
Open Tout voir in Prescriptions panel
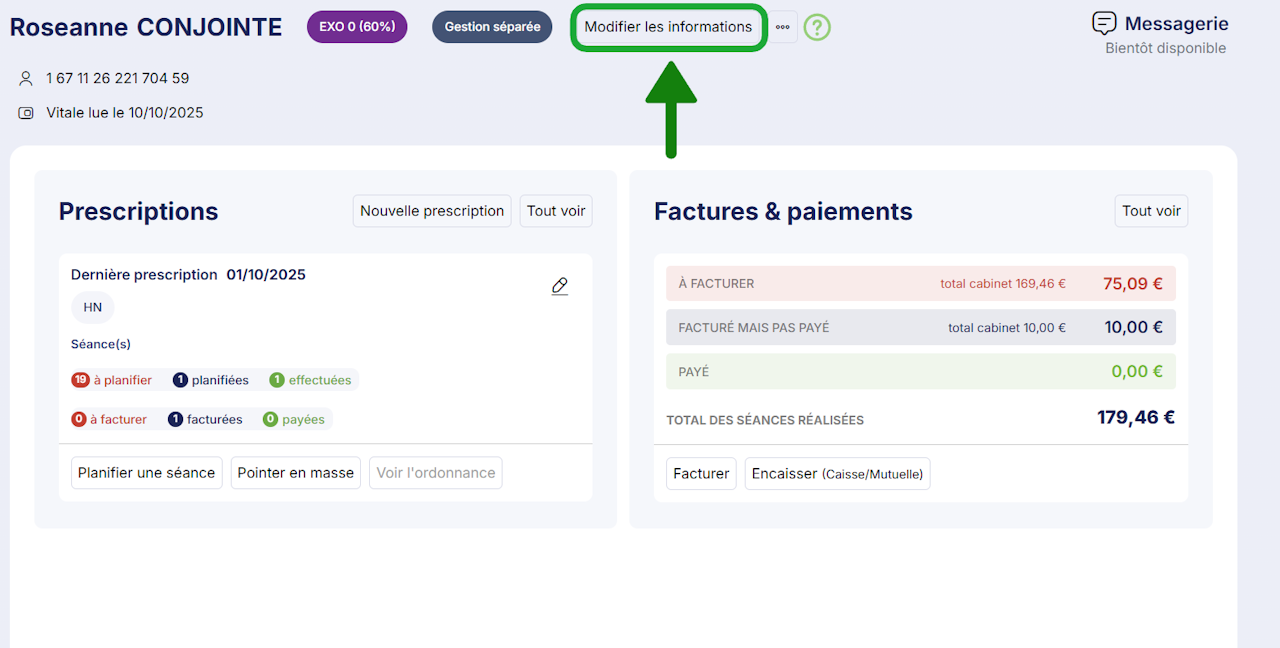click(x=556, y=211)
